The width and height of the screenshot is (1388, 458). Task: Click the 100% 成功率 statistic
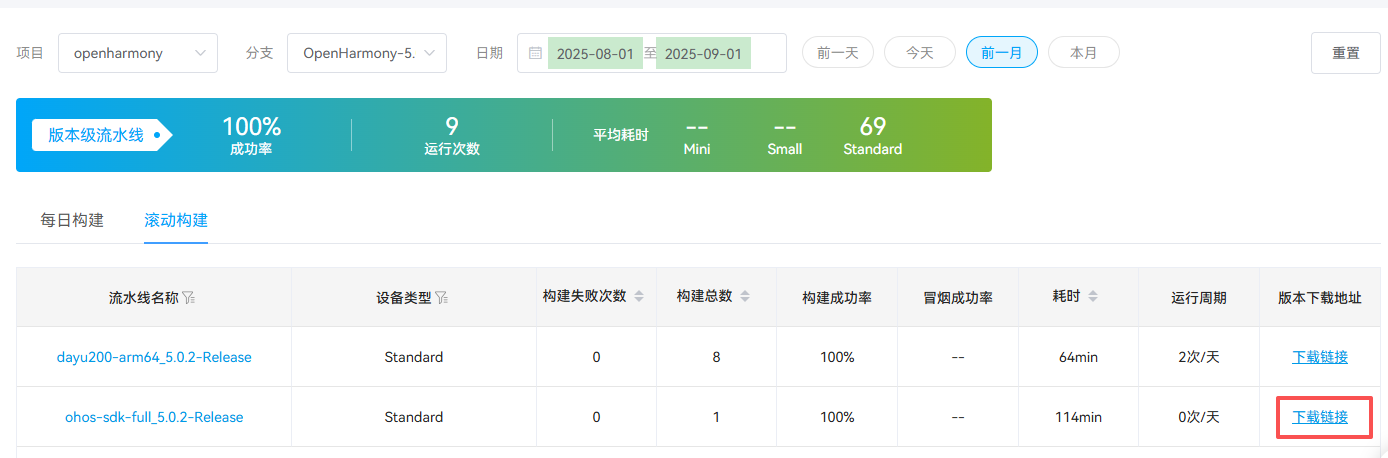pyautogui.click(x=251, y=136)
